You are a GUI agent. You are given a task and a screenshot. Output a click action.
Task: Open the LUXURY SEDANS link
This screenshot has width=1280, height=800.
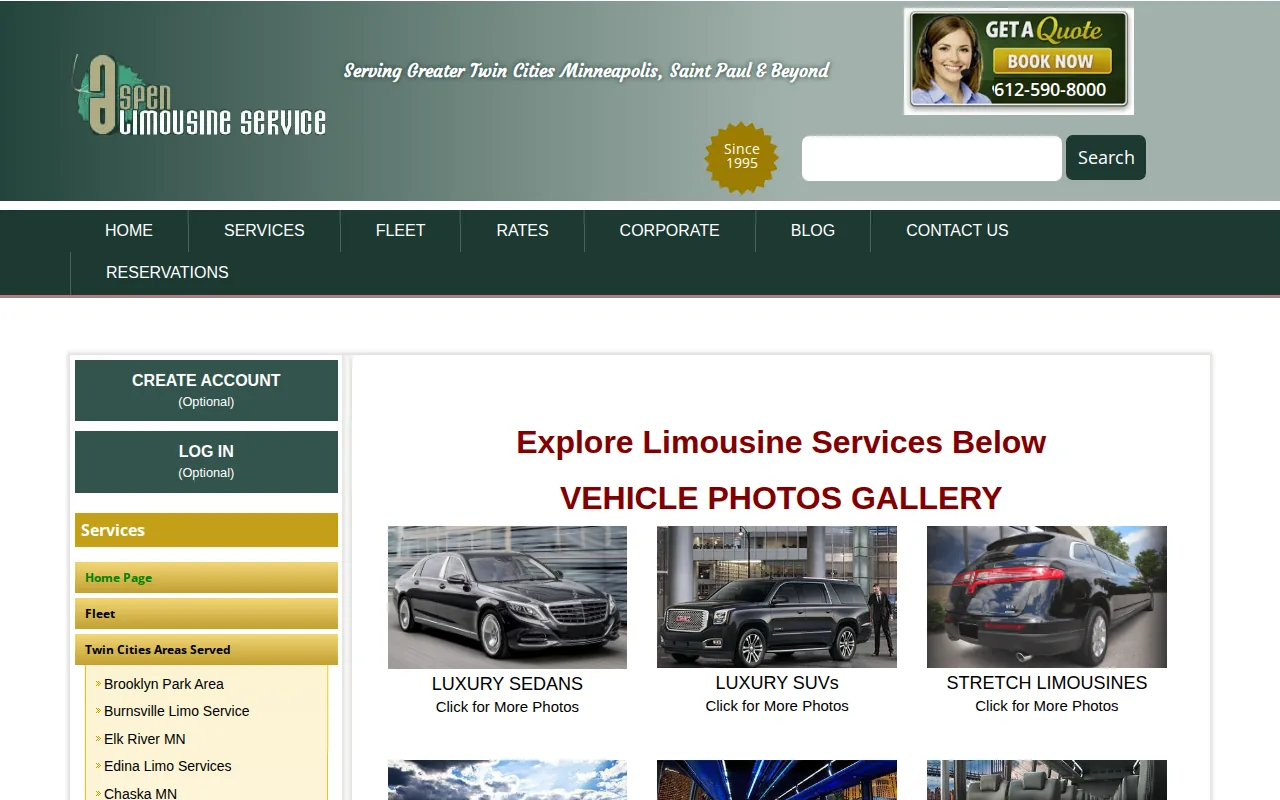[507, 684]
